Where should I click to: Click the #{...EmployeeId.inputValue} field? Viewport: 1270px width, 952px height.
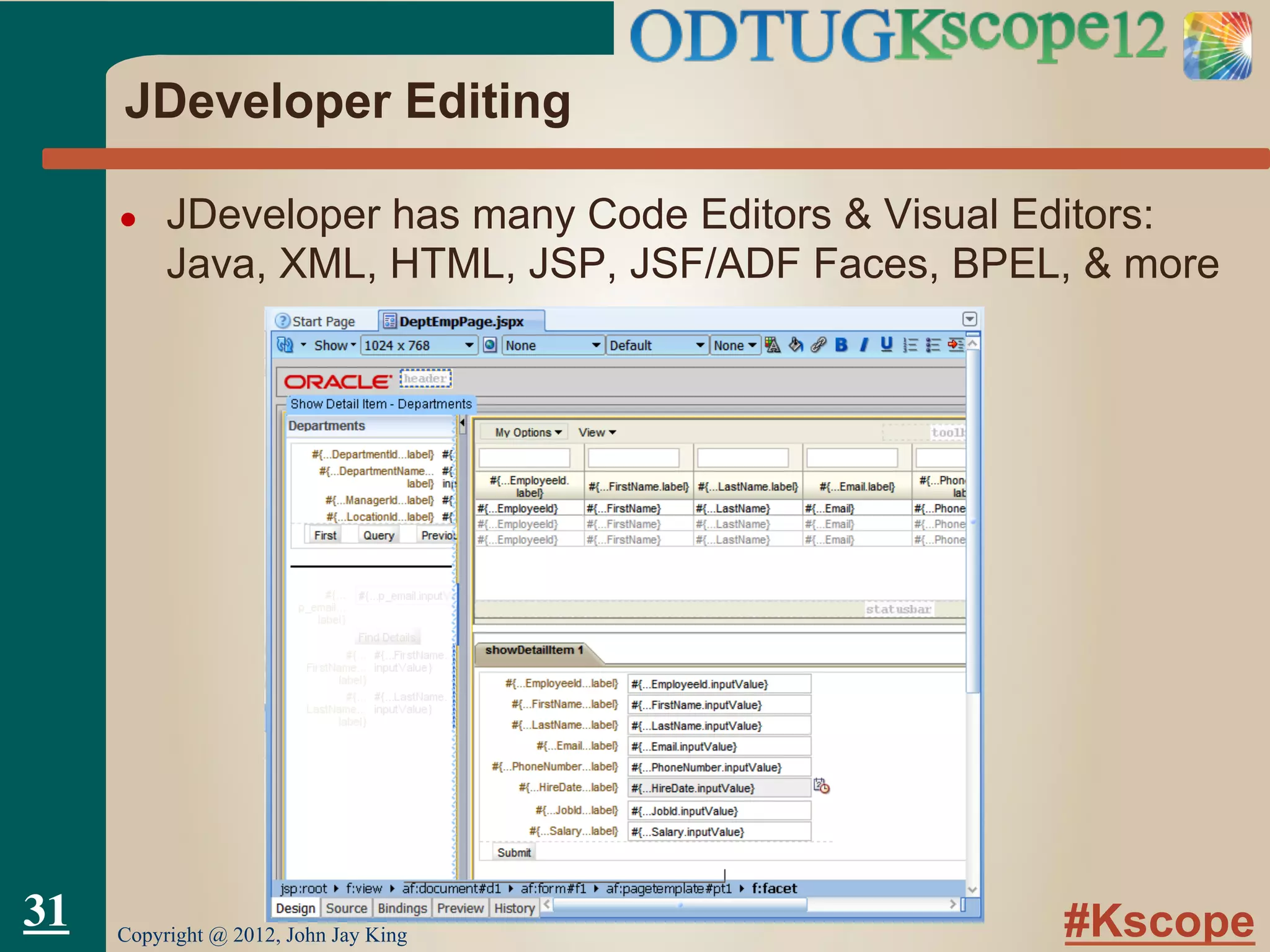click(x=719, y=684)
